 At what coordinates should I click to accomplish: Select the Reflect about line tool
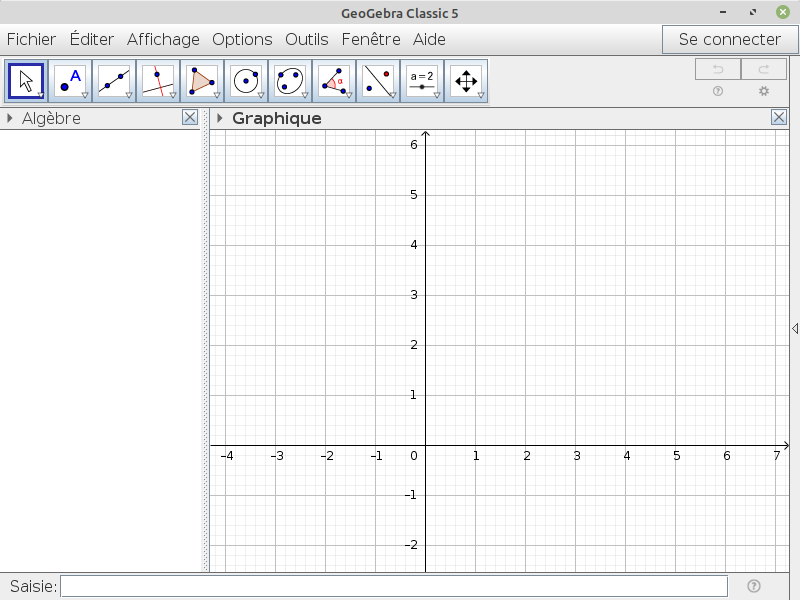coord(378,81)
